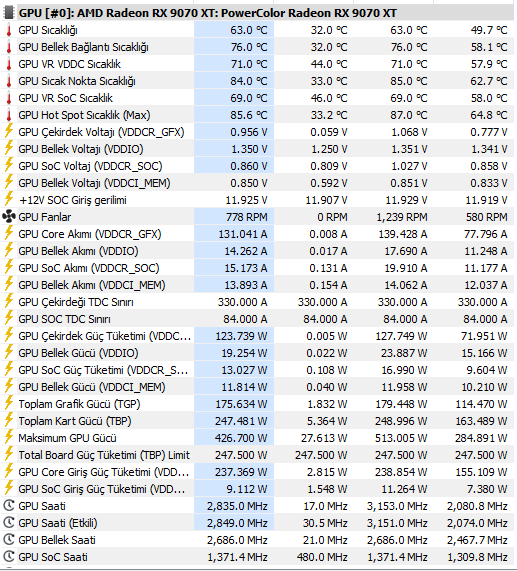Select the GPU Bellek Gücü (VDDIO) label

coord(78,353)
